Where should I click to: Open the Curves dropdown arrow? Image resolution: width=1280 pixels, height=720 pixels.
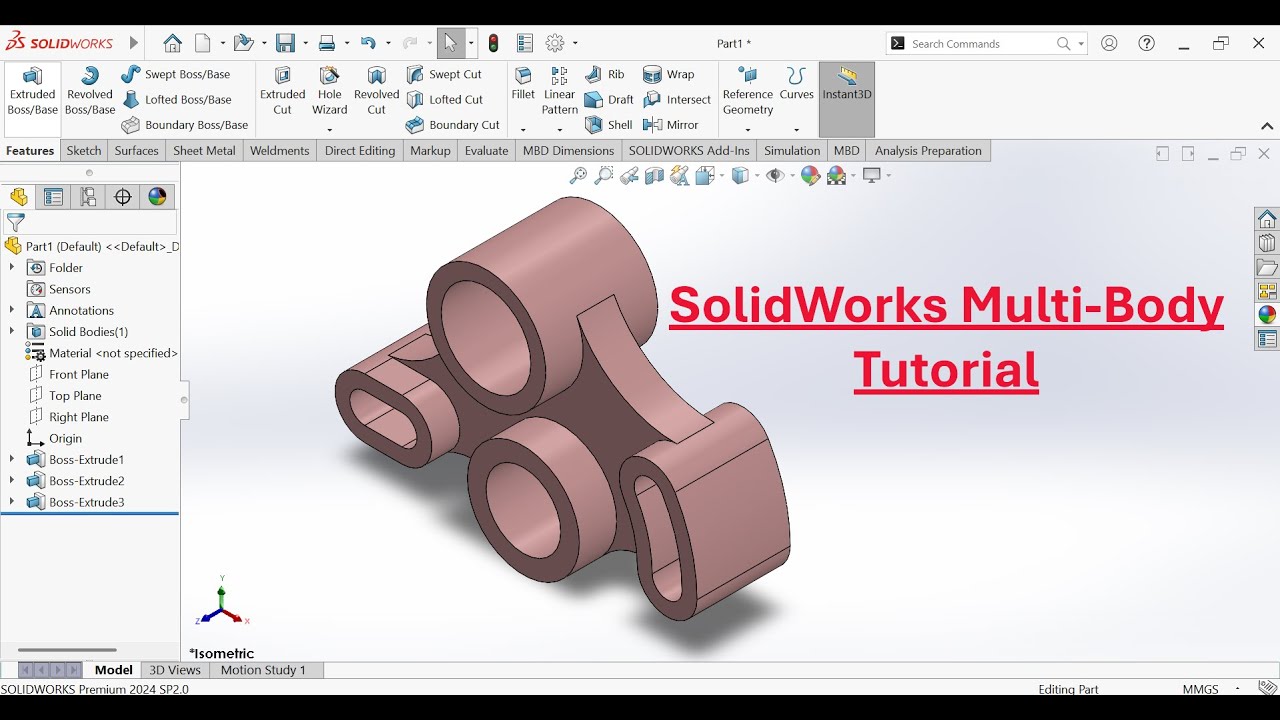click(x=797, y=130)
